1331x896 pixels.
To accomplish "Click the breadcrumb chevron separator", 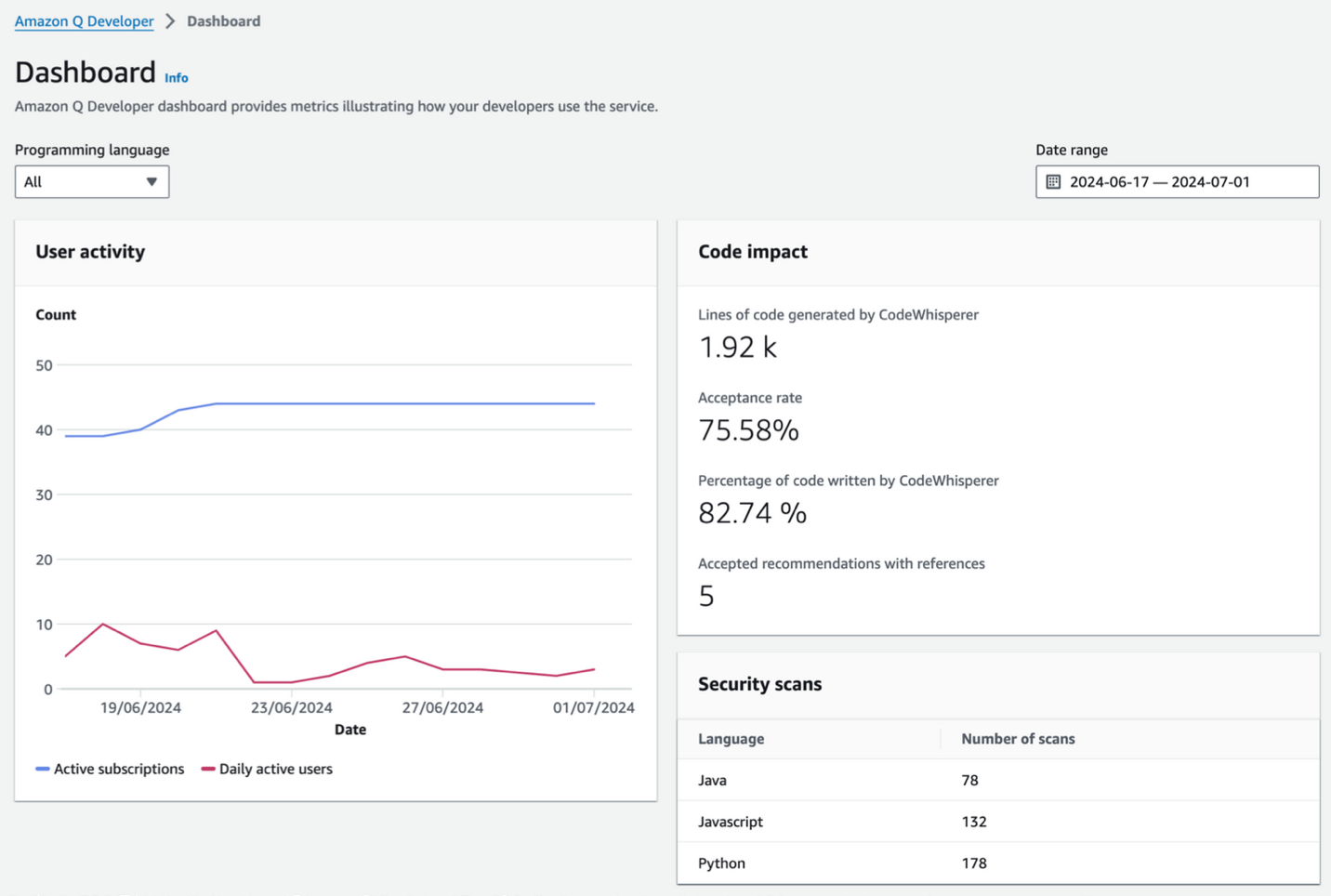I will pyautogui.click(x=170, y=21).
